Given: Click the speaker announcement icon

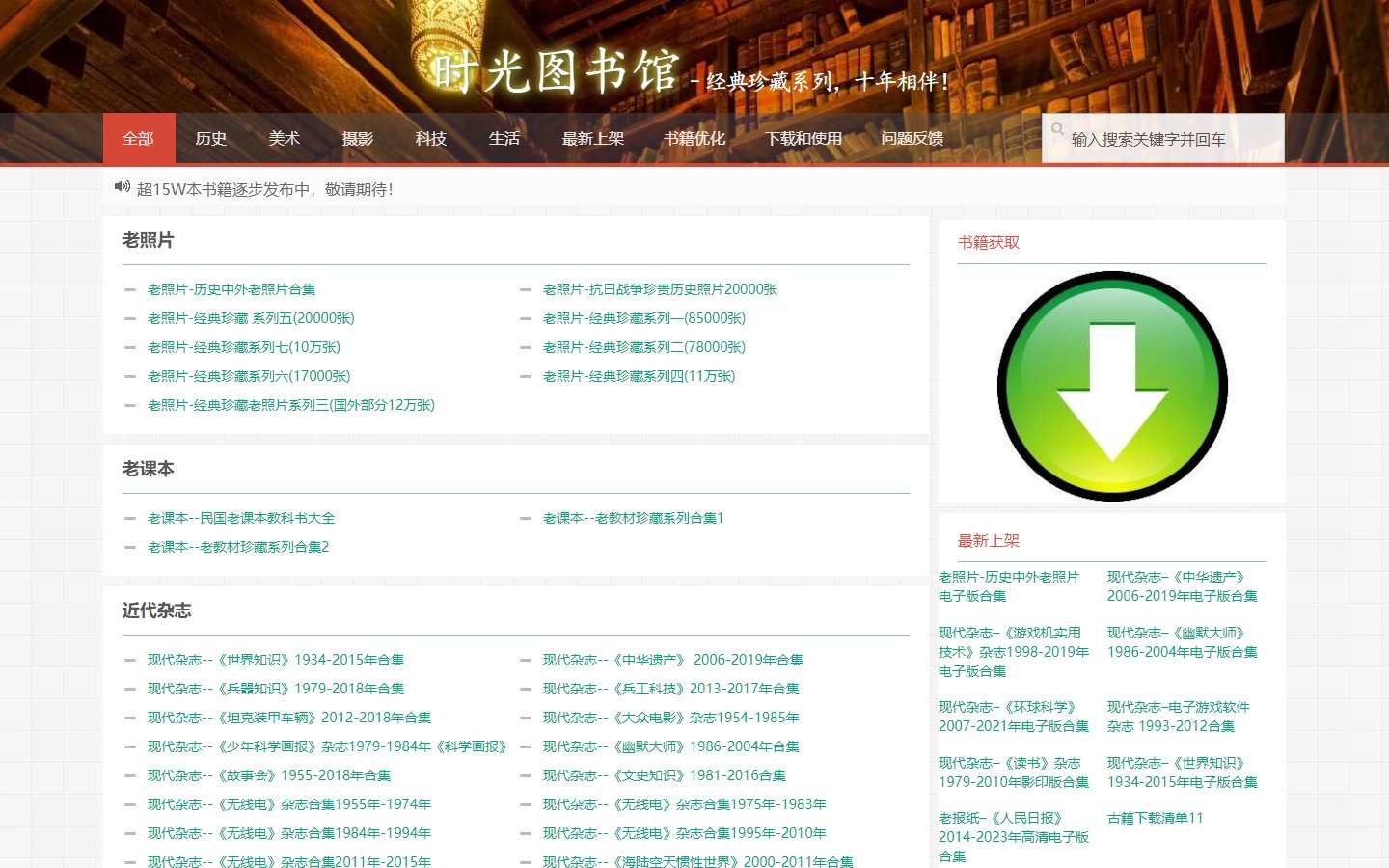Looking at the screenshot, I should [123, 187].
